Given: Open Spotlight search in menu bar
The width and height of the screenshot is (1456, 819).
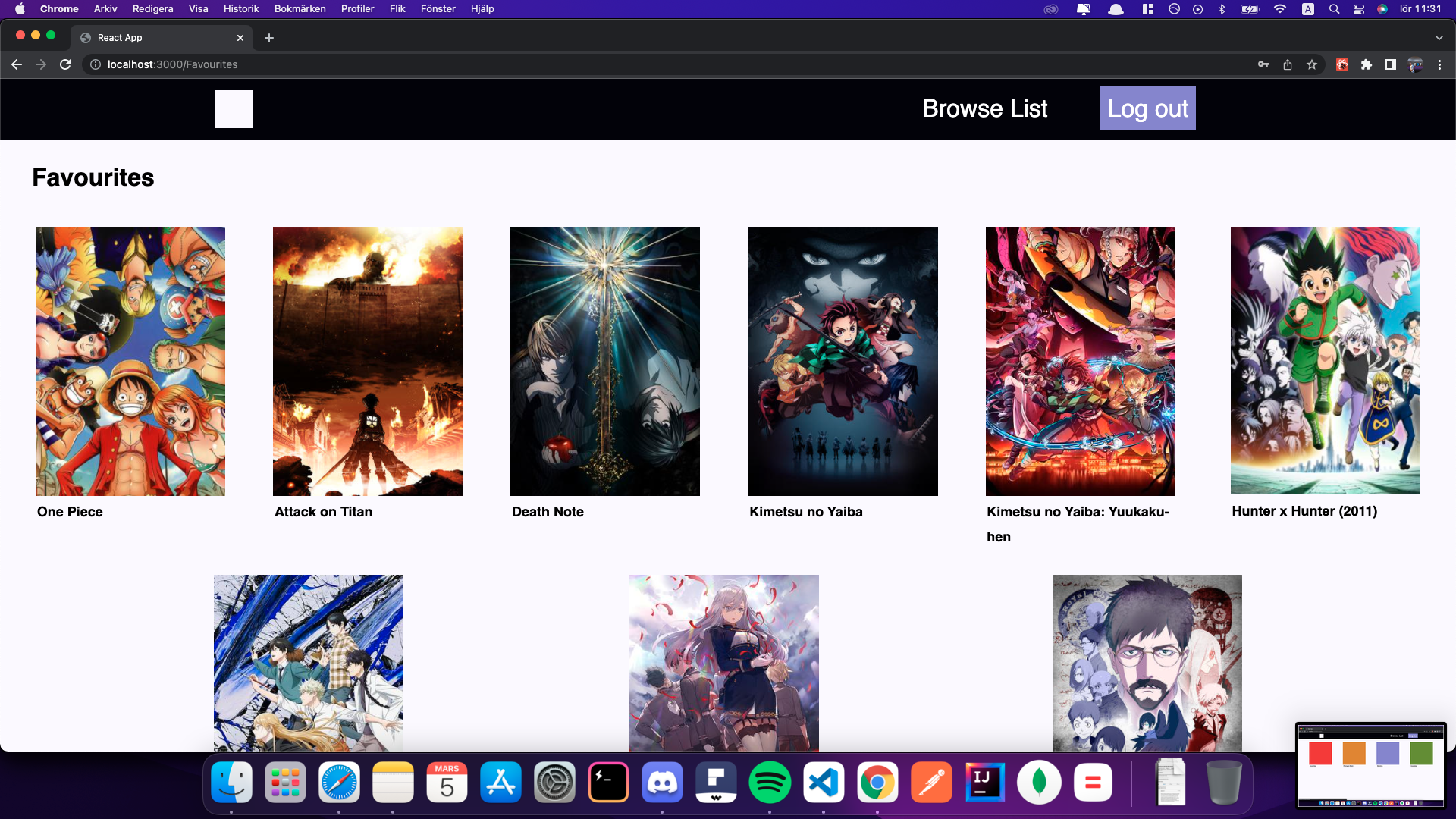Looking at the screenshot, I should [x=1334, y=9].
